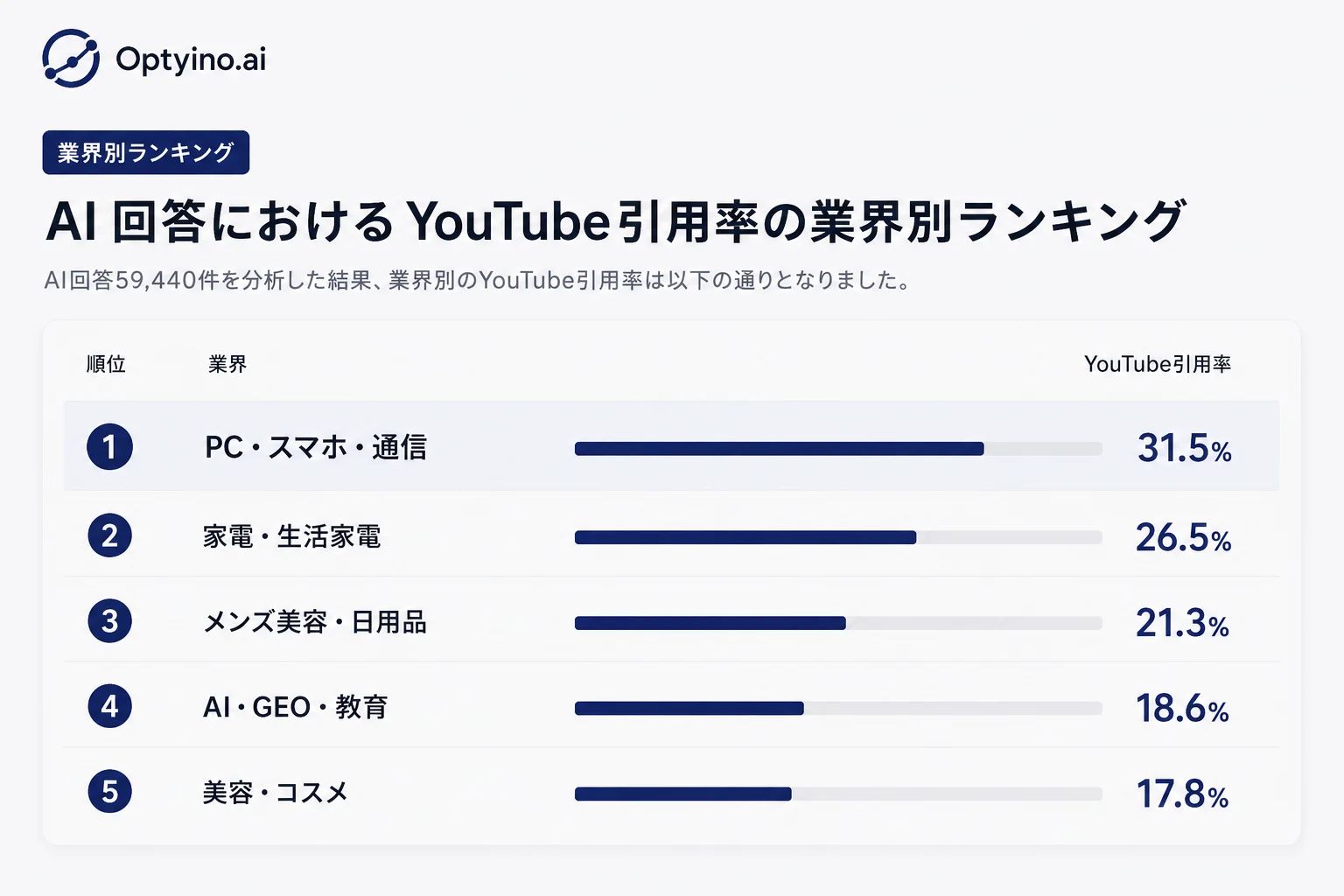1344x896 pixels.
Task: Click the 業界 column header
Action: pyautogui.click(x=227, y=364)
